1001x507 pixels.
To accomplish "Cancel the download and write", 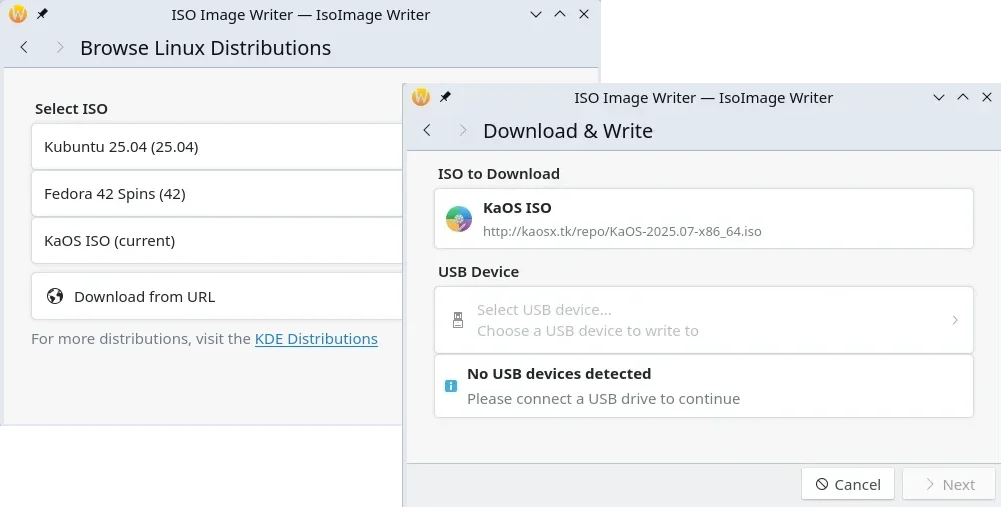I will [848, 485].
